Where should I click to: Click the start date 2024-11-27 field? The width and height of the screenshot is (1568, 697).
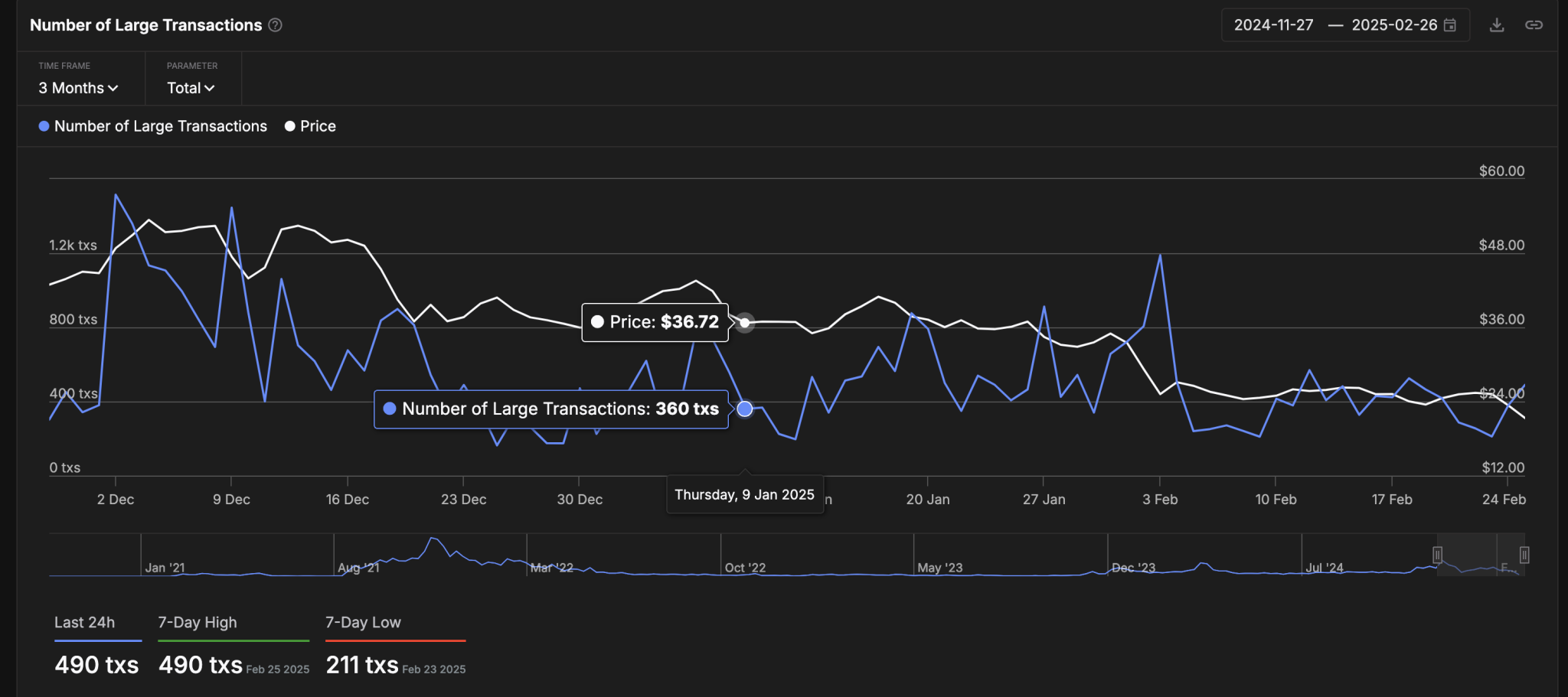[1273, 25]
